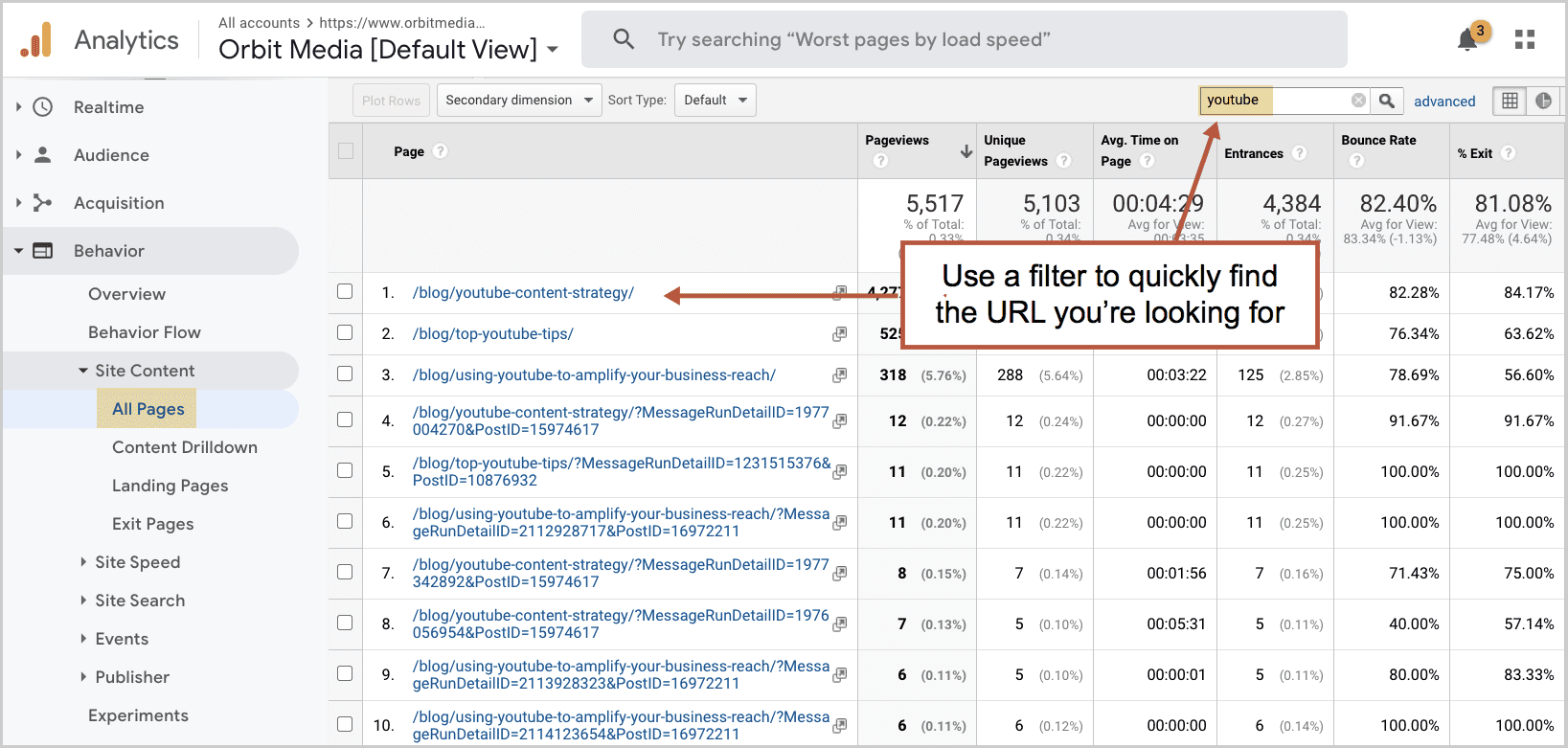This screenshot has height=748, width=1568.
Task: Open Exit Pages report
Action: [x=153, y=524]
